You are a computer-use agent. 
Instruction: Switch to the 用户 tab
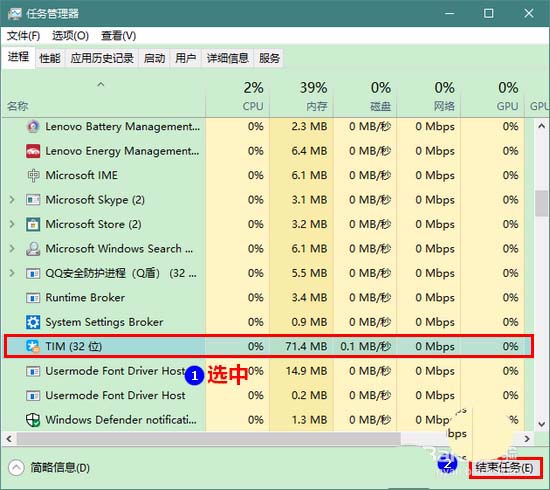click(x=186, y=58)
